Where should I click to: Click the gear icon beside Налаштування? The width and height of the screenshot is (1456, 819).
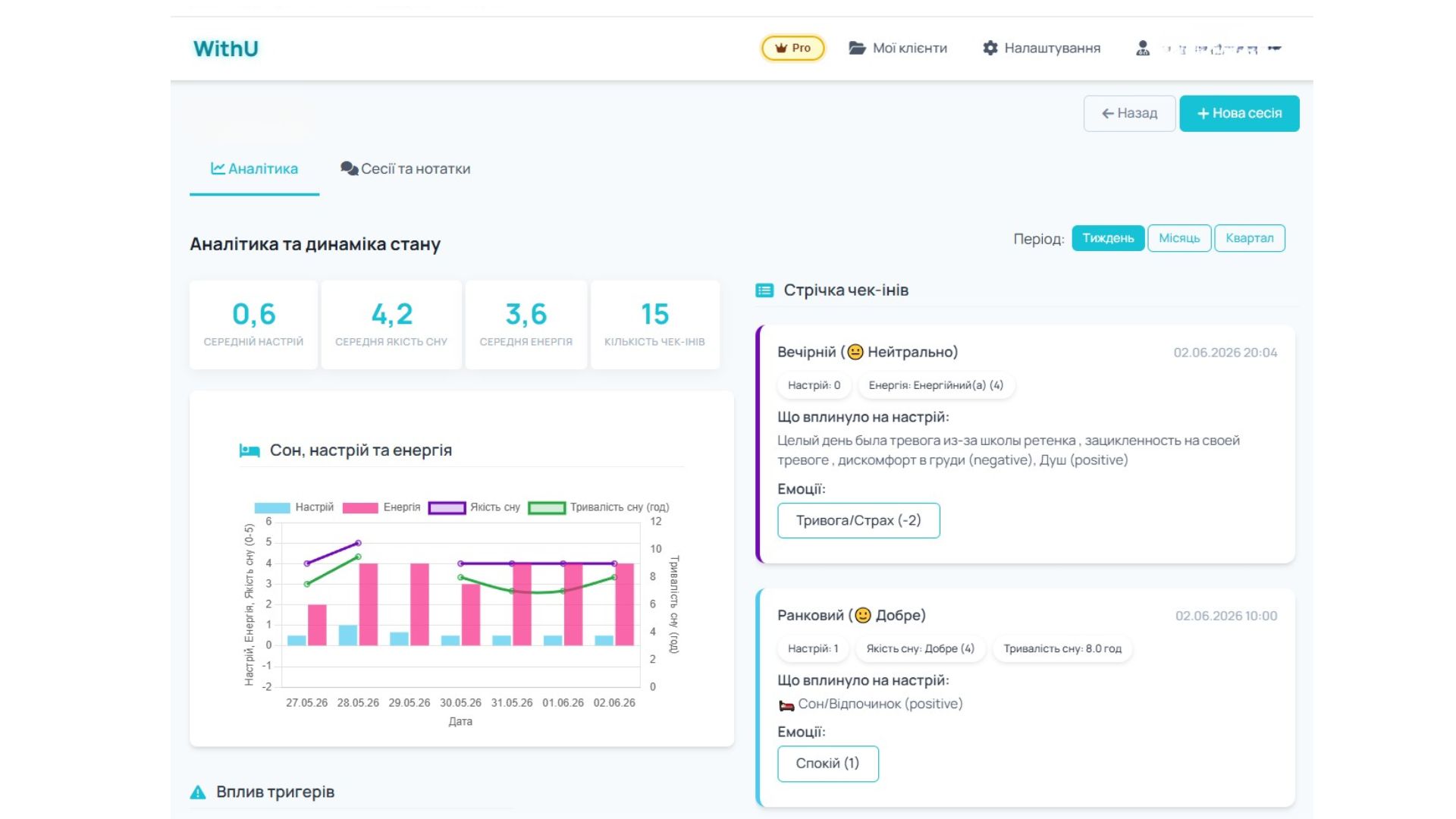click(x=990, y=48)
